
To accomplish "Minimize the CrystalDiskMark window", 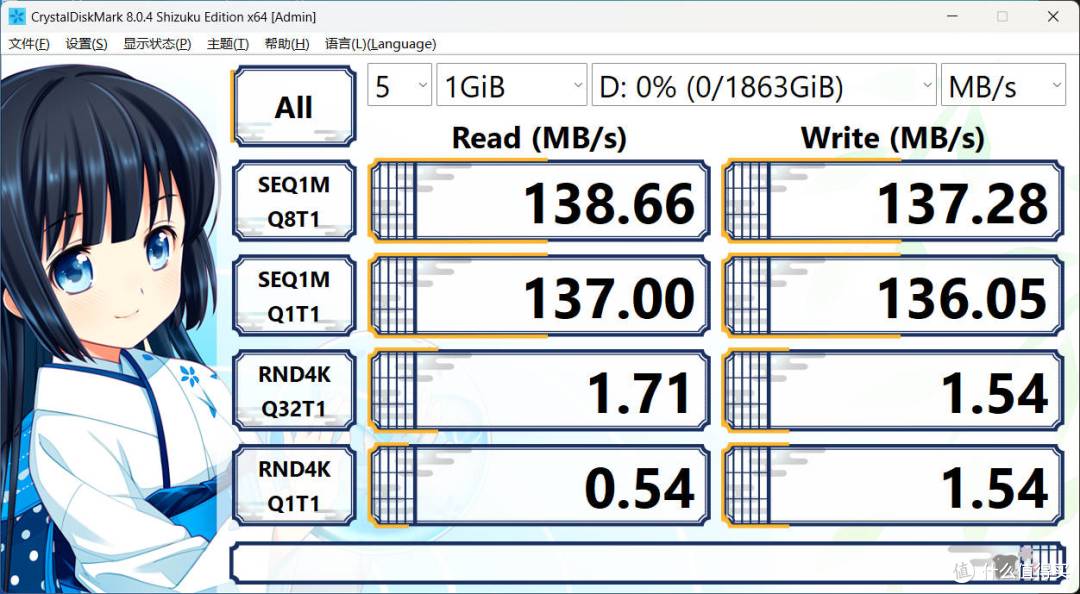I will (952, 17).
